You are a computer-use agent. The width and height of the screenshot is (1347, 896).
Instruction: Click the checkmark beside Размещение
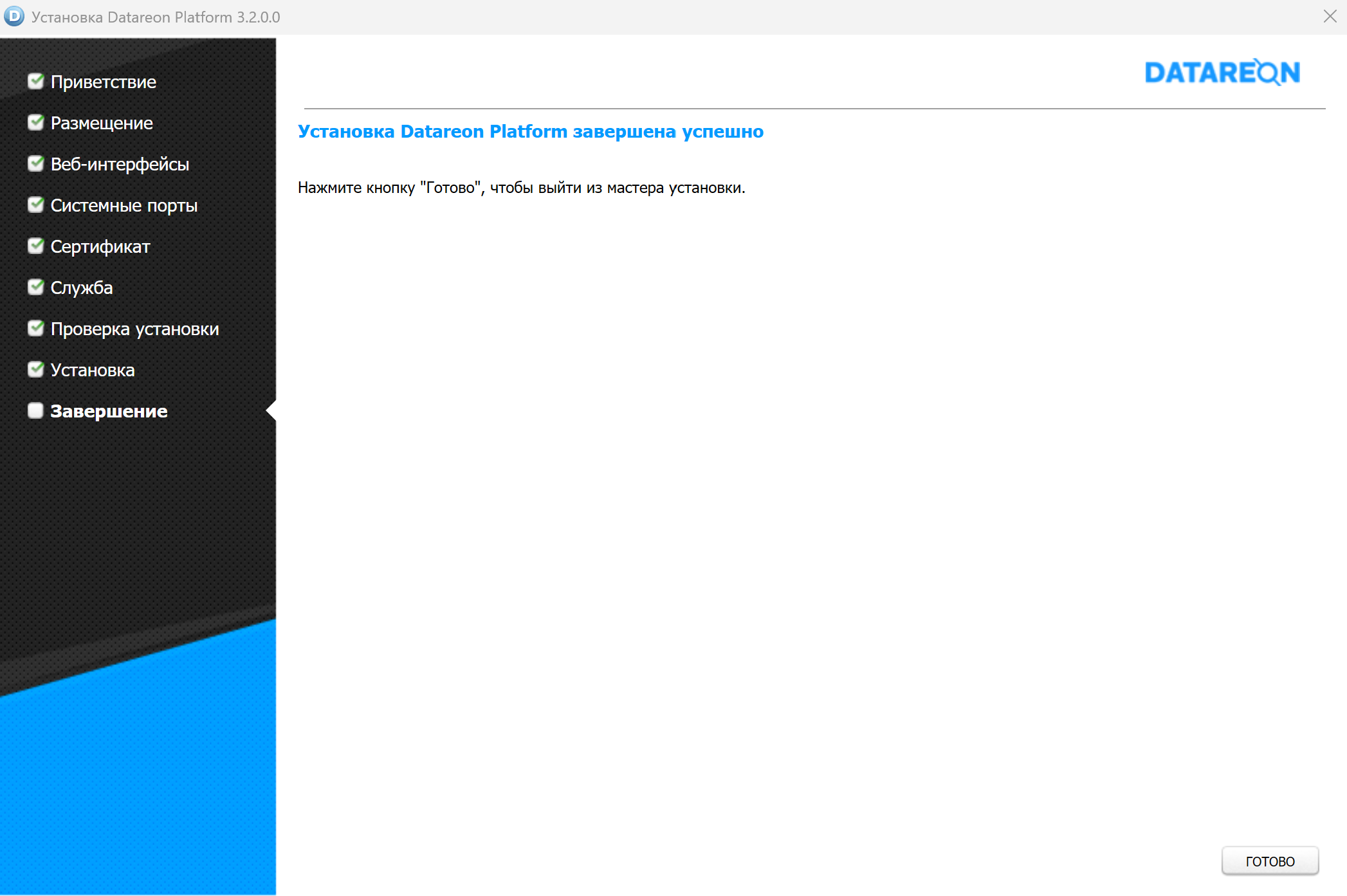pyautogui.click(x=36, y=122)
